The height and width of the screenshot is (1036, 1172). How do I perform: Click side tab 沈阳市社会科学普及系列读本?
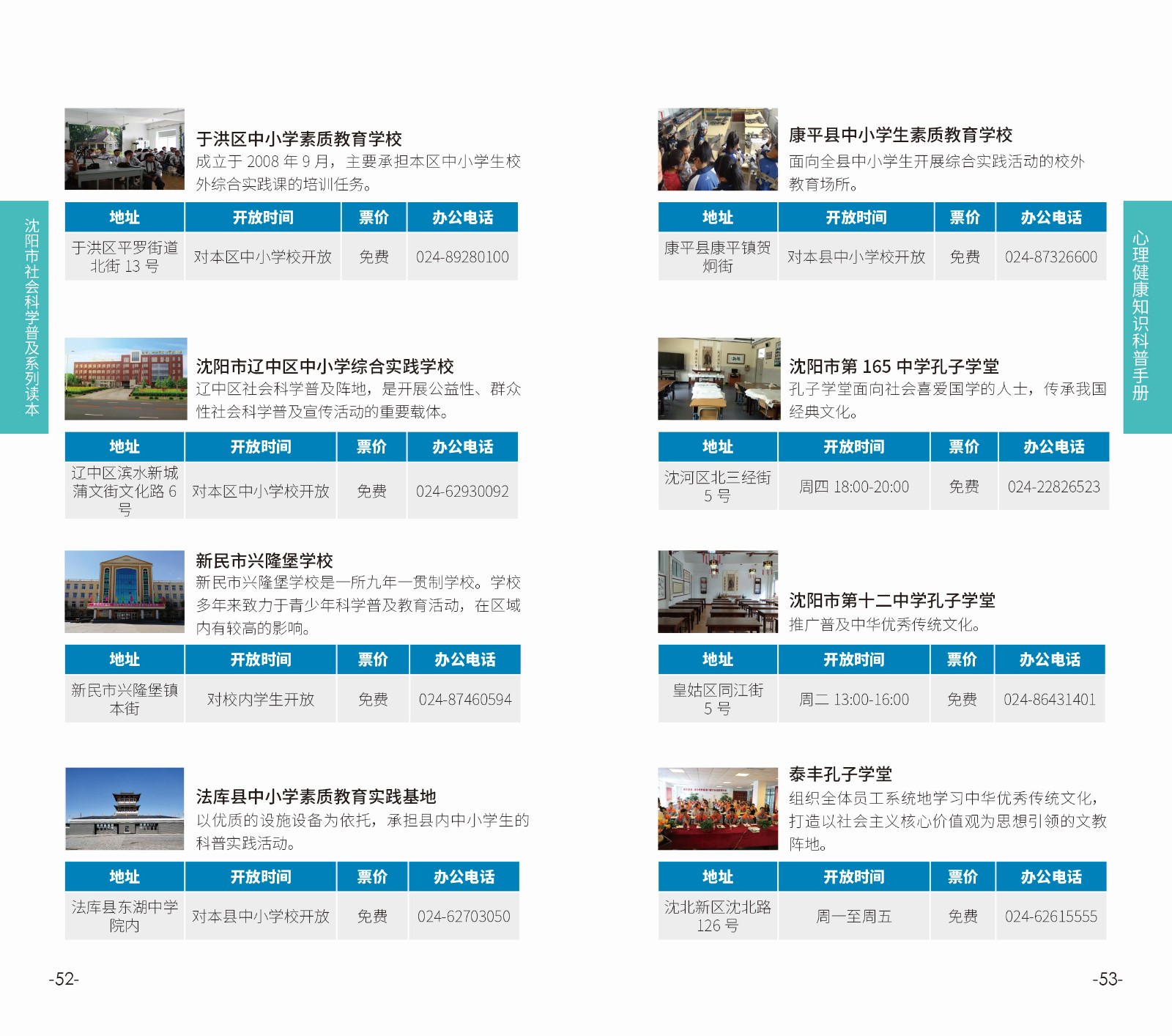click(24, 317)
